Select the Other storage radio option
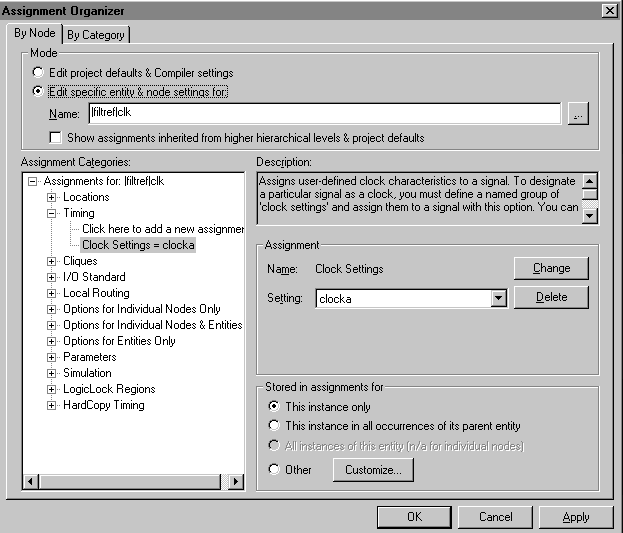The width and height of the screenshot is (623, 533). pos(275,469)
